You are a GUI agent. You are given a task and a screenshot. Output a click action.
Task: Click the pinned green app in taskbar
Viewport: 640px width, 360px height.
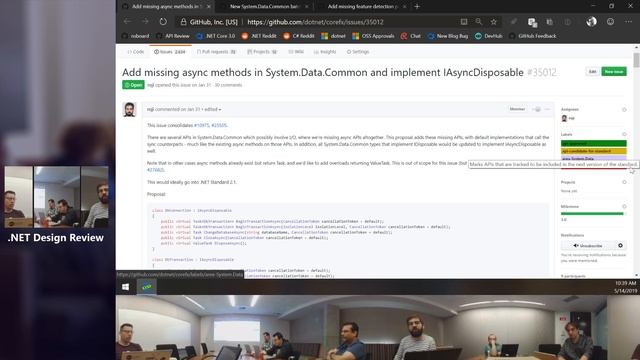[x=147, y=287]
